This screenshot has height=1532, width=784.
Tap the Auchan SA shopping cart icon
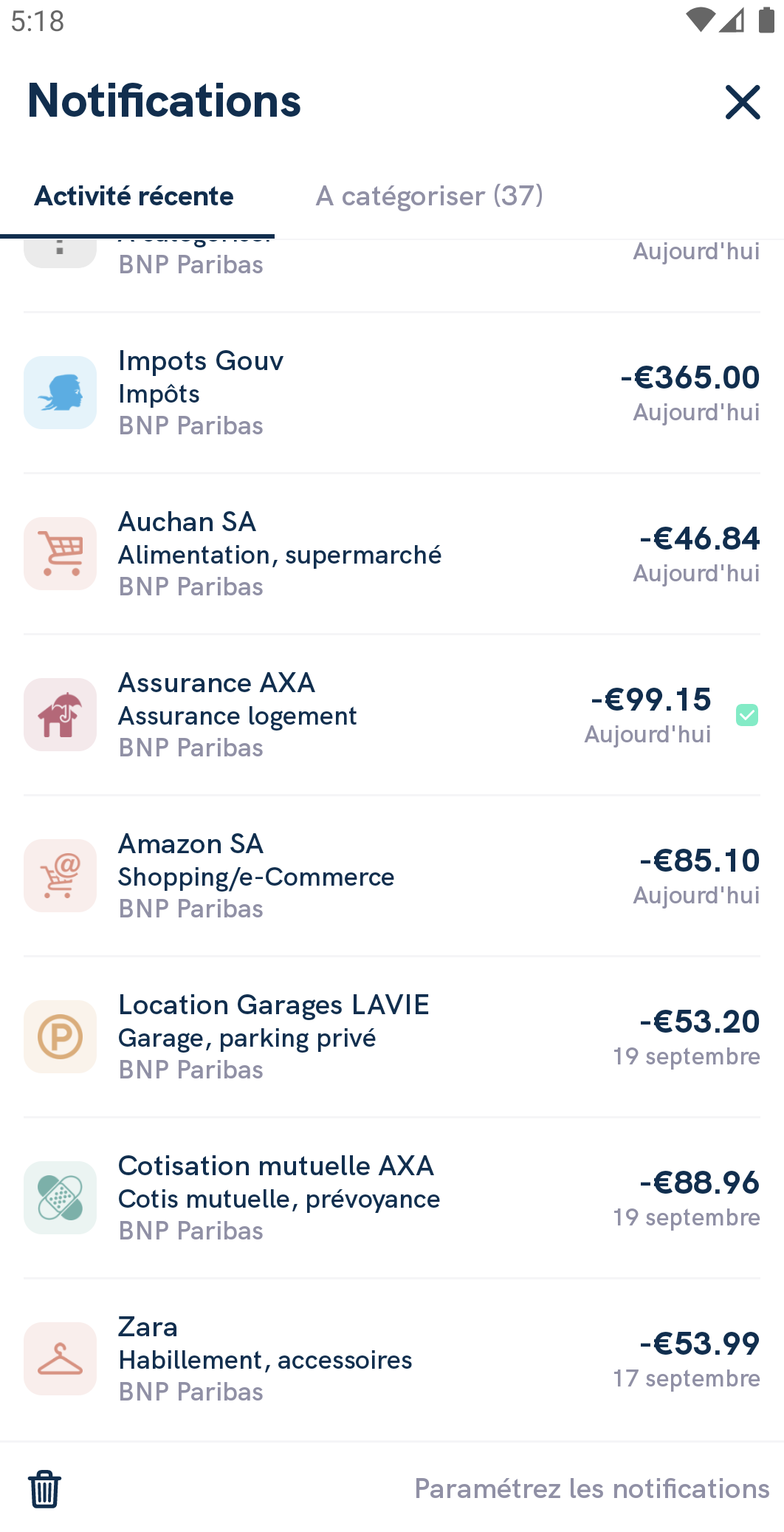pos(60,553)
